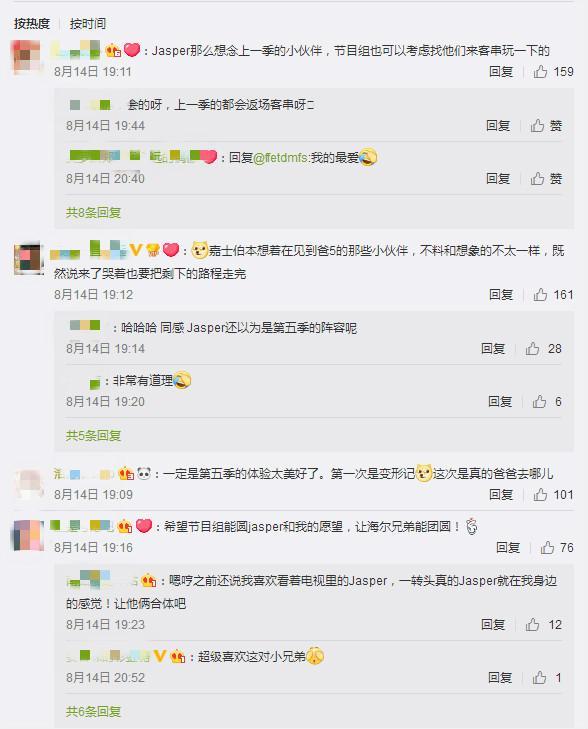This screenshot has height=729, width=588.
Task: Open avatar of the 19:16 commenter
Action: click(27, 536)
